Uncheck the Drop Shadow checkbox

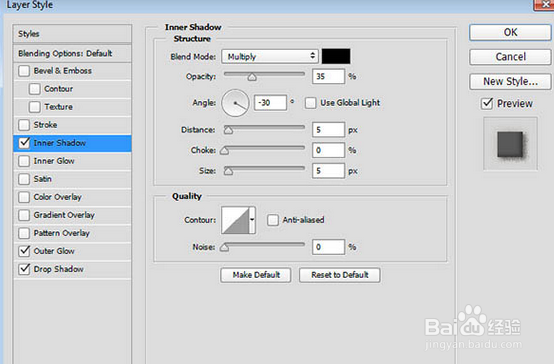pyautogui.click(x=24, y=269)
